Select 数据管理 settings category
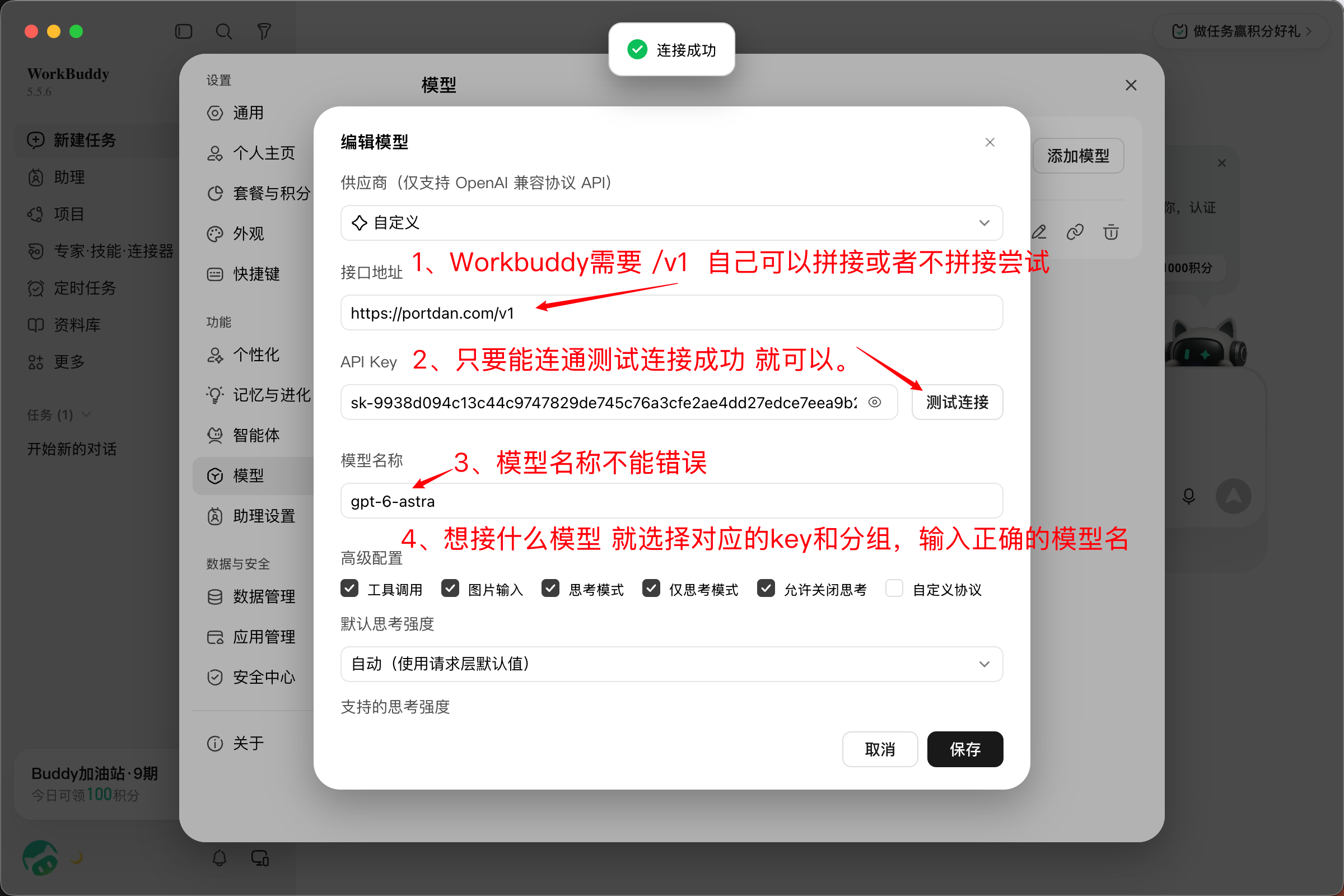 253,596
